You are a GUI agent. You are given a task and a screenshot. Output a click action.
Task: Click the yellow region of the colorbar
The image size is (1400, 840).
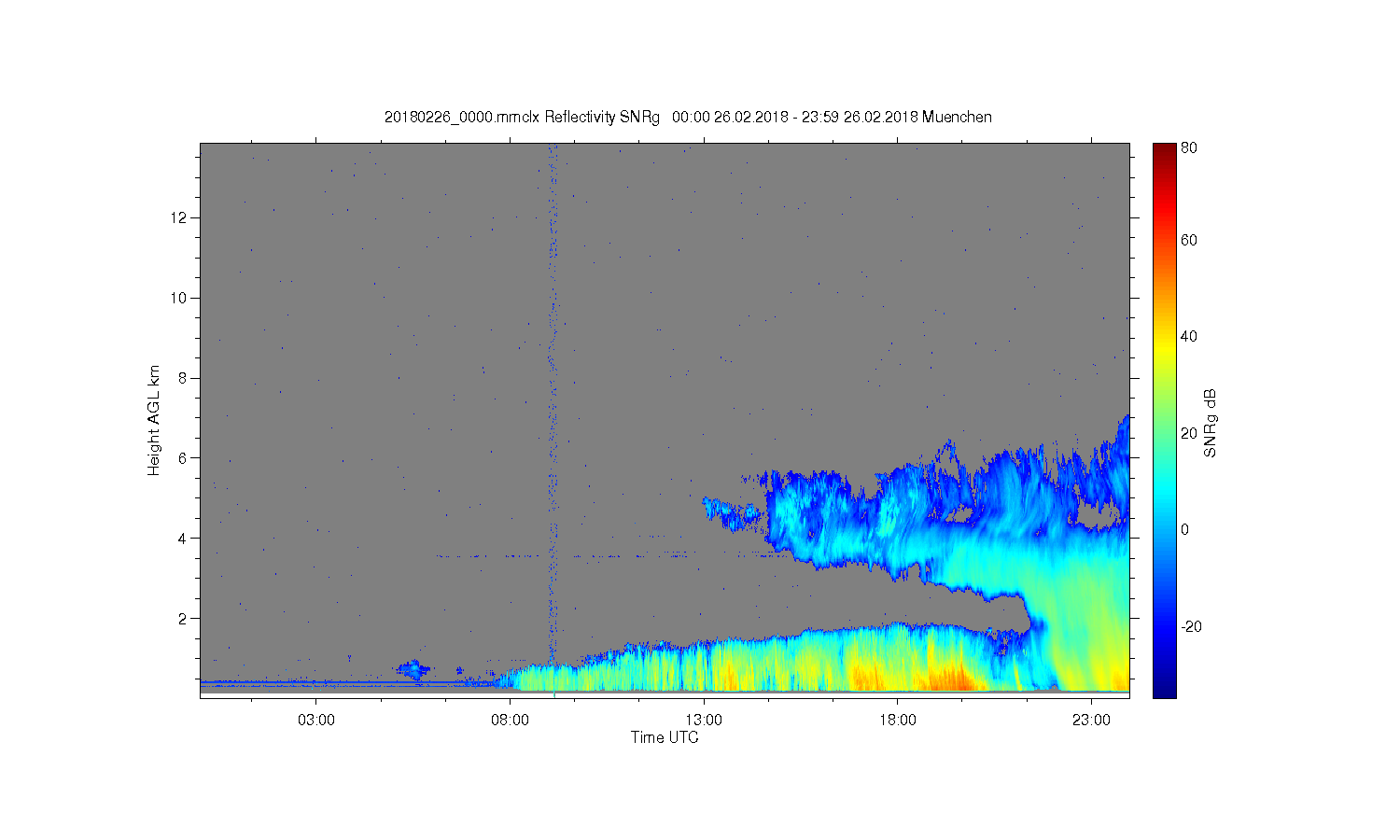1164,347
